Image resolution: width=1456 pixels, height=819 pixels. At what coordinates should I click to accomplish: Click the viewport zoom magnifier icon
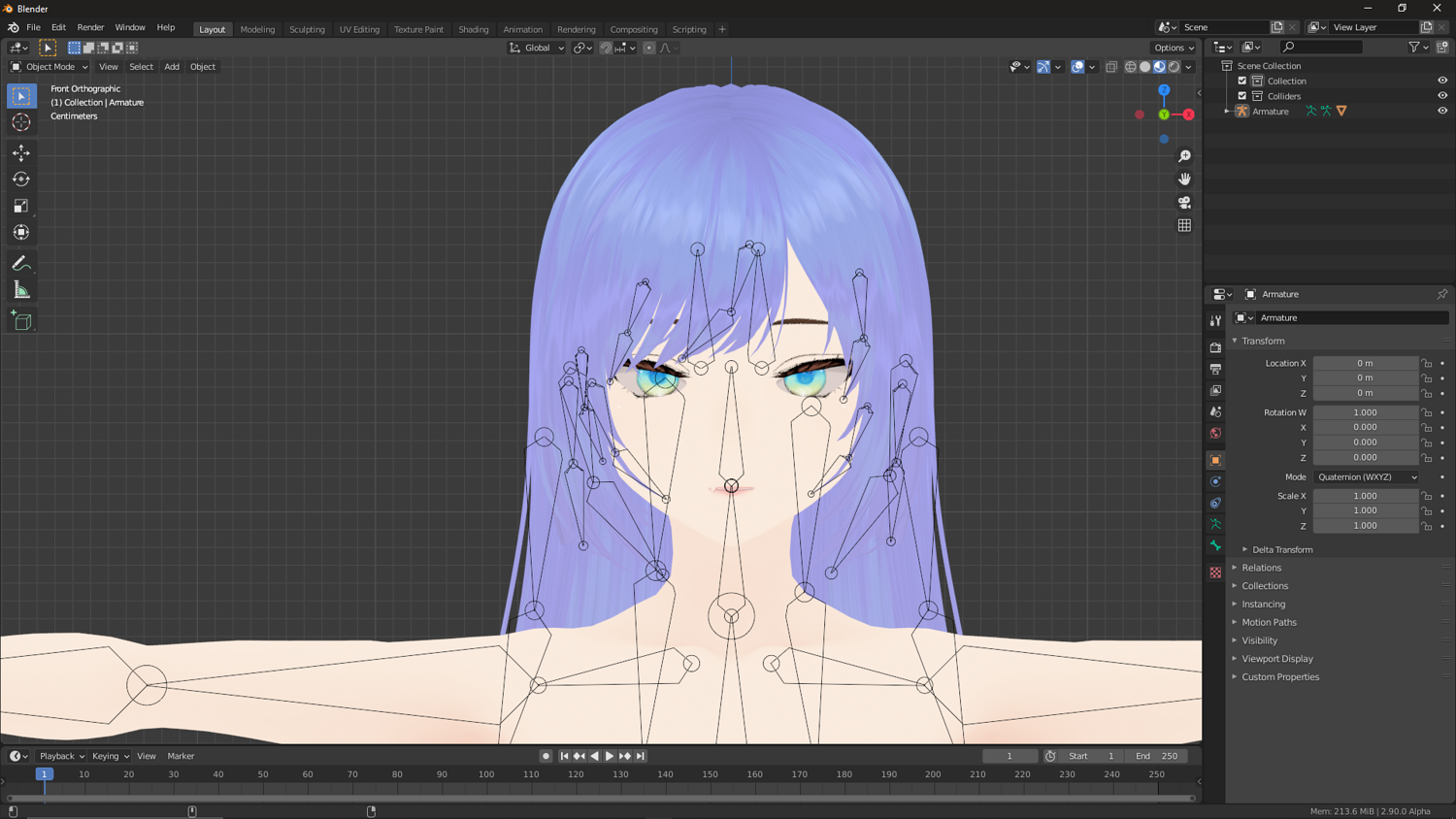pyautogui.click(x=1184, y=155)
